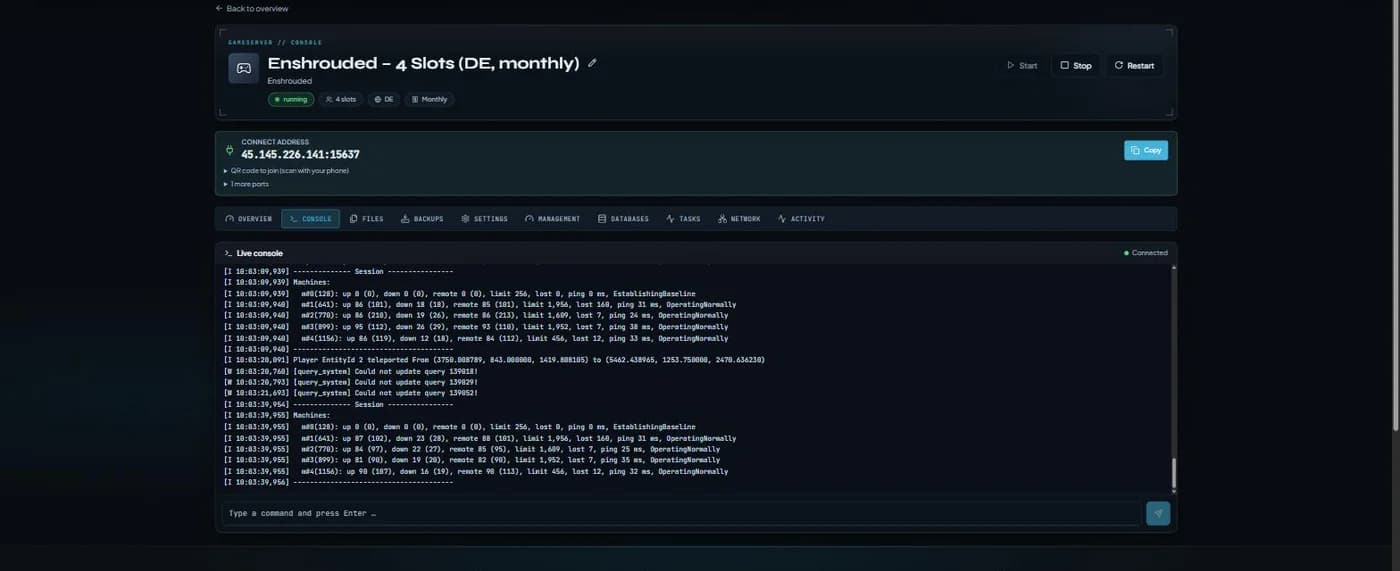The image size is (1400, 571).
Task: Click the Connected status indicator
Action: point(1145,253)
